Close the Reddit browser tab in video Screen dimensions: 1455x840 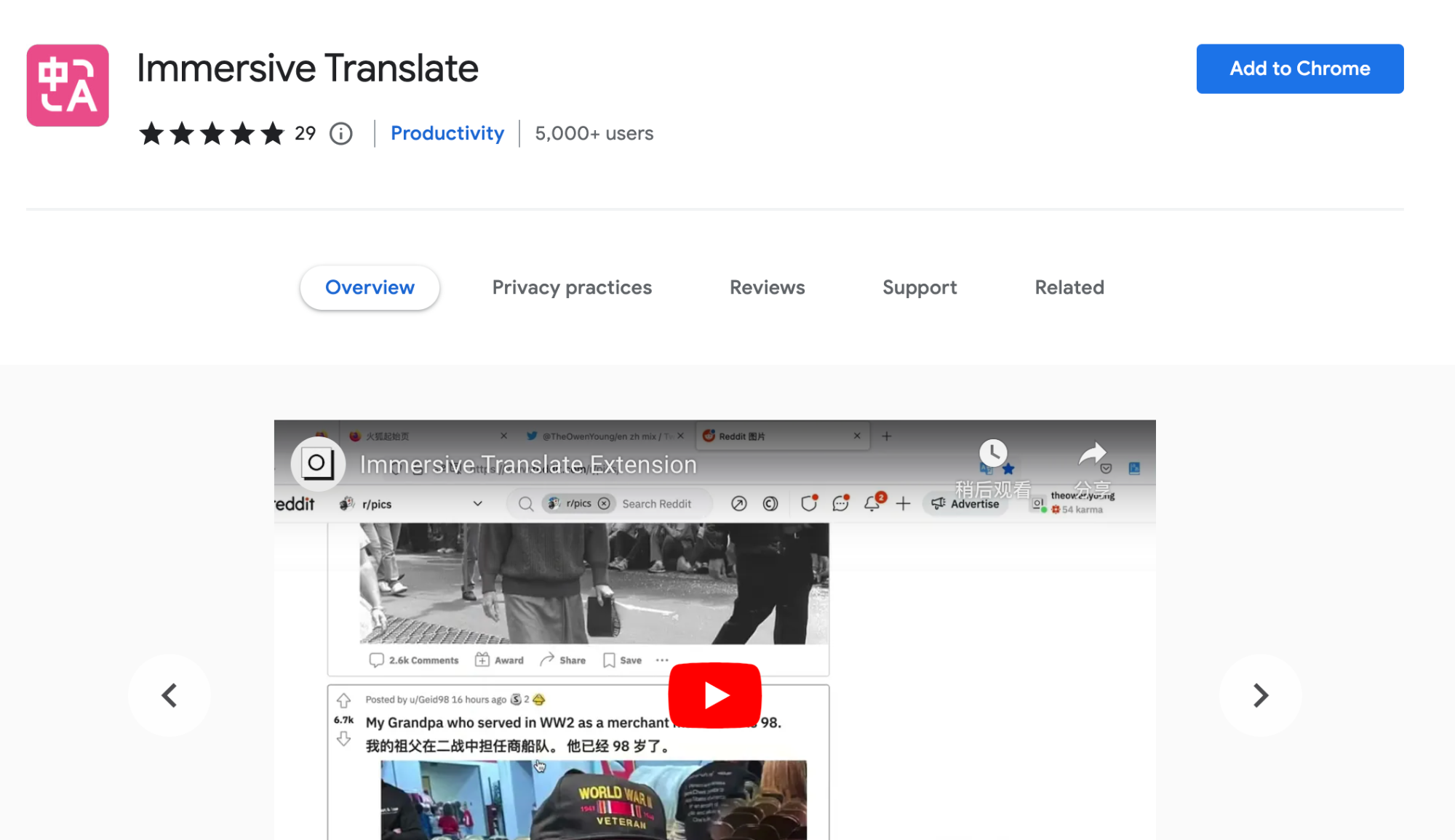pos(856,436)
